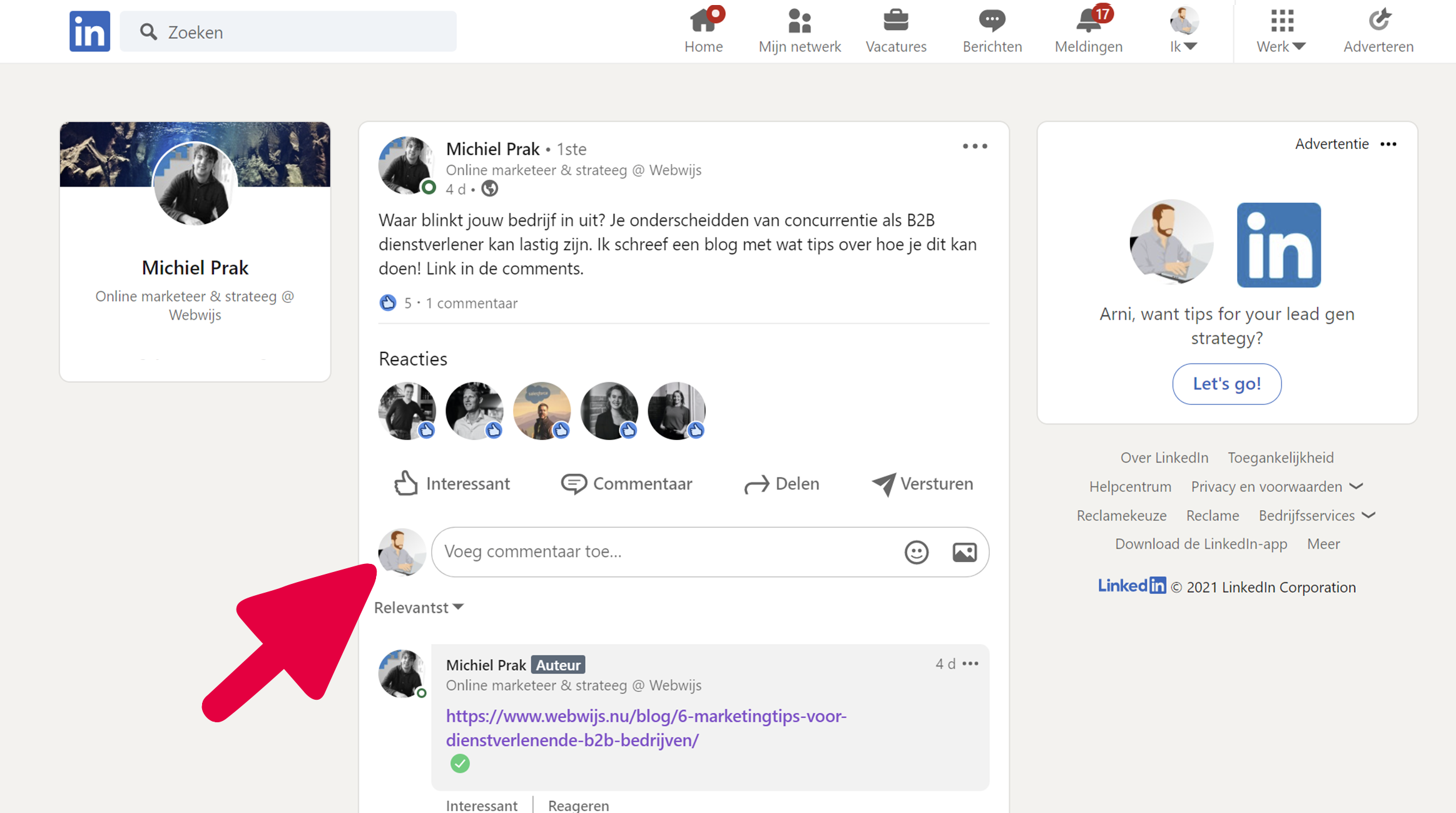Click the LinkedIn logo icon

89,31
